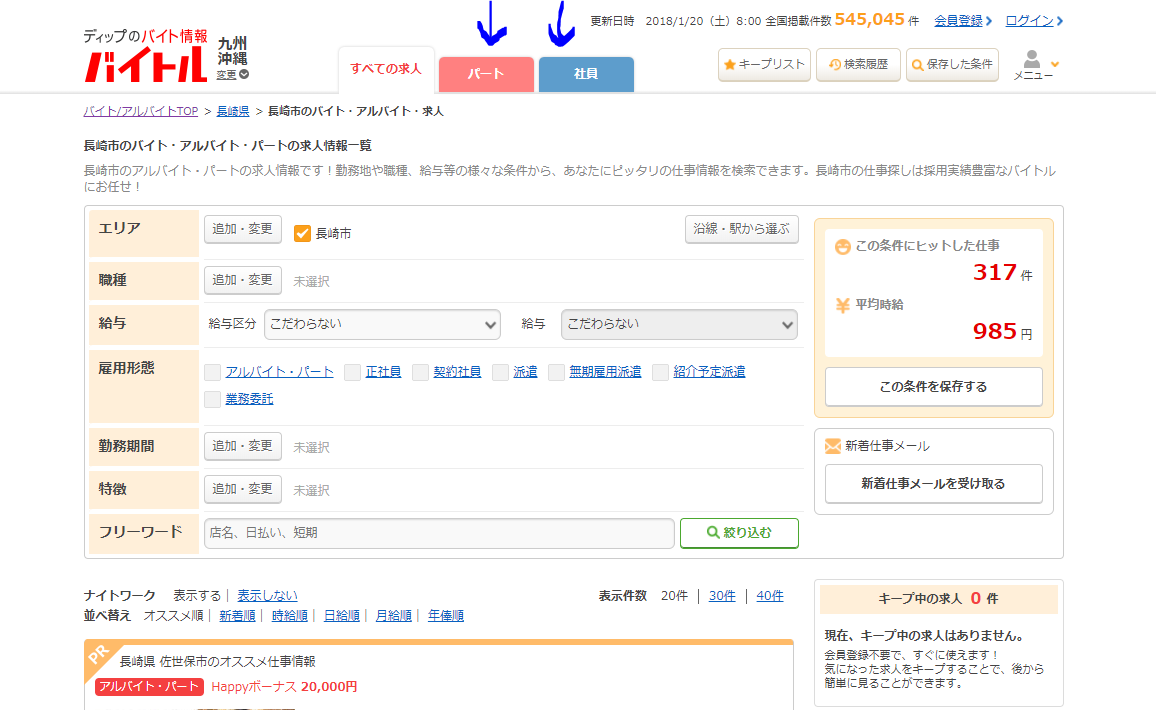The width and height of the screenshot is (1156, 710).
Task: Check the 無期雇用派遣 checkbox
Action: (x=556, y=372)
